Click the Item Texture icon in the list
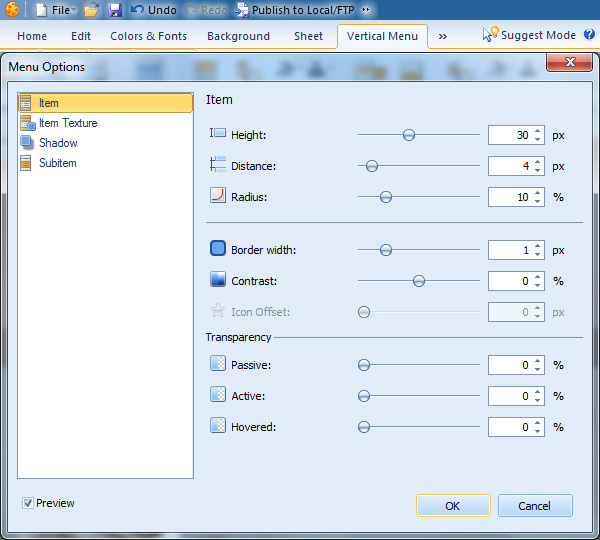This screenshot has height=540, width=600. tap(28, 123)
